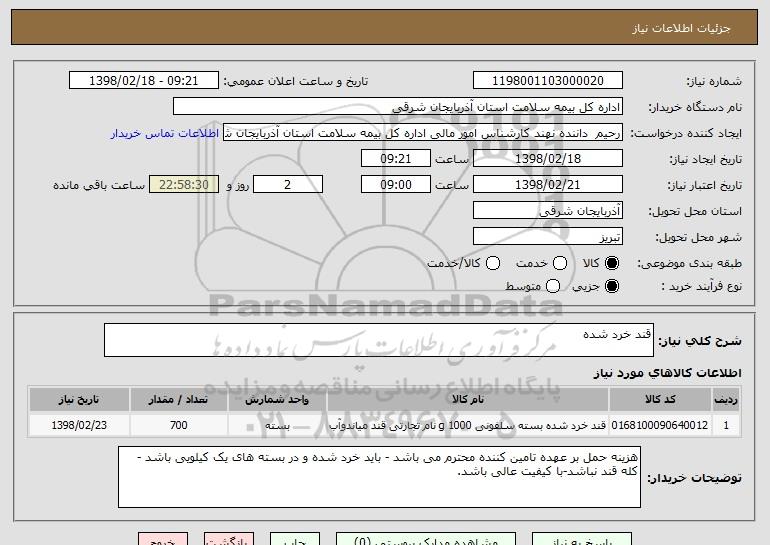Select جزیی purchase process type
770x545 pixels.
click(612, 286)
